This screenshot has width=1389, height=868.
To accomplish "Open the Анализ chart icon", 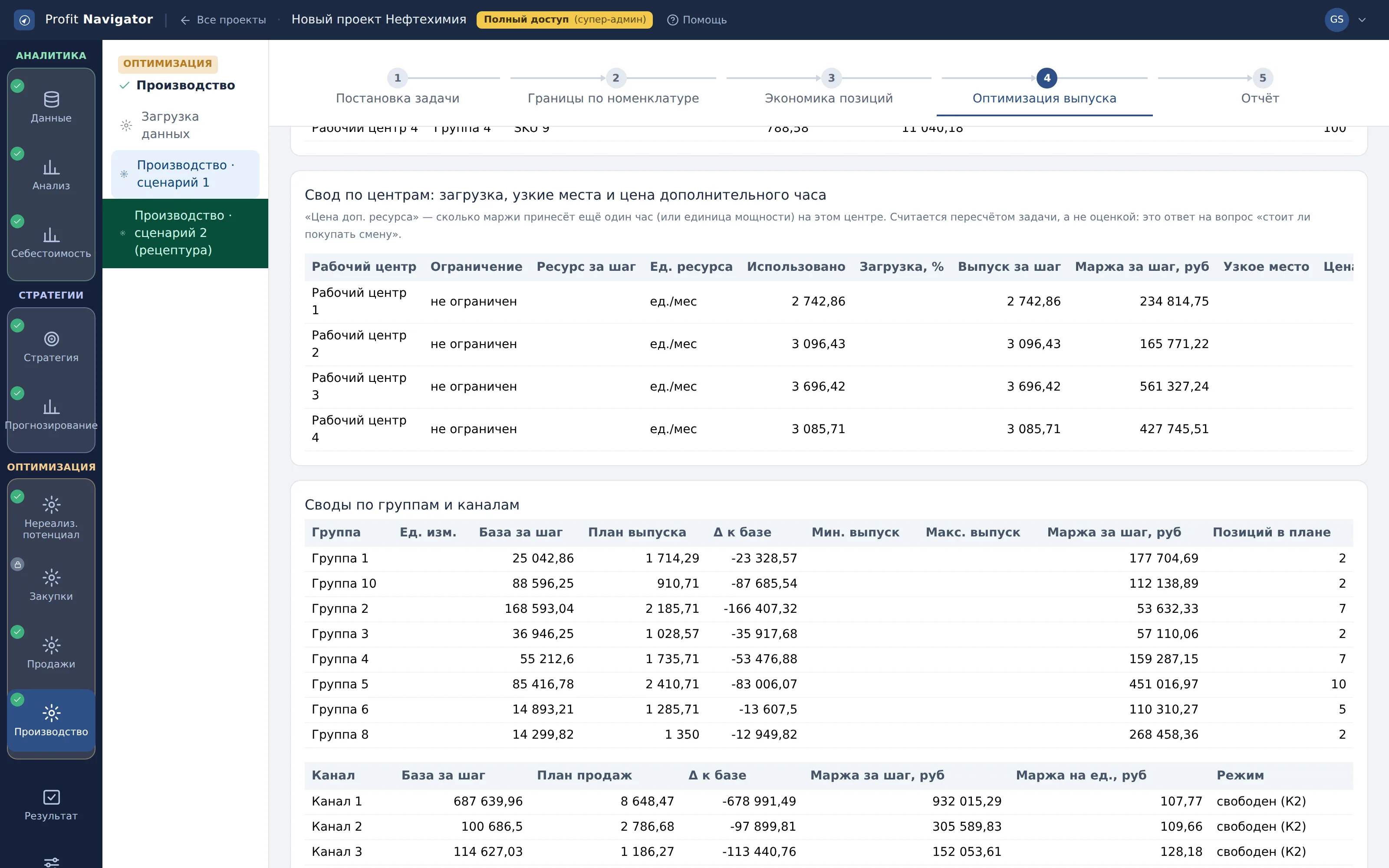I will tap(51, 167).
